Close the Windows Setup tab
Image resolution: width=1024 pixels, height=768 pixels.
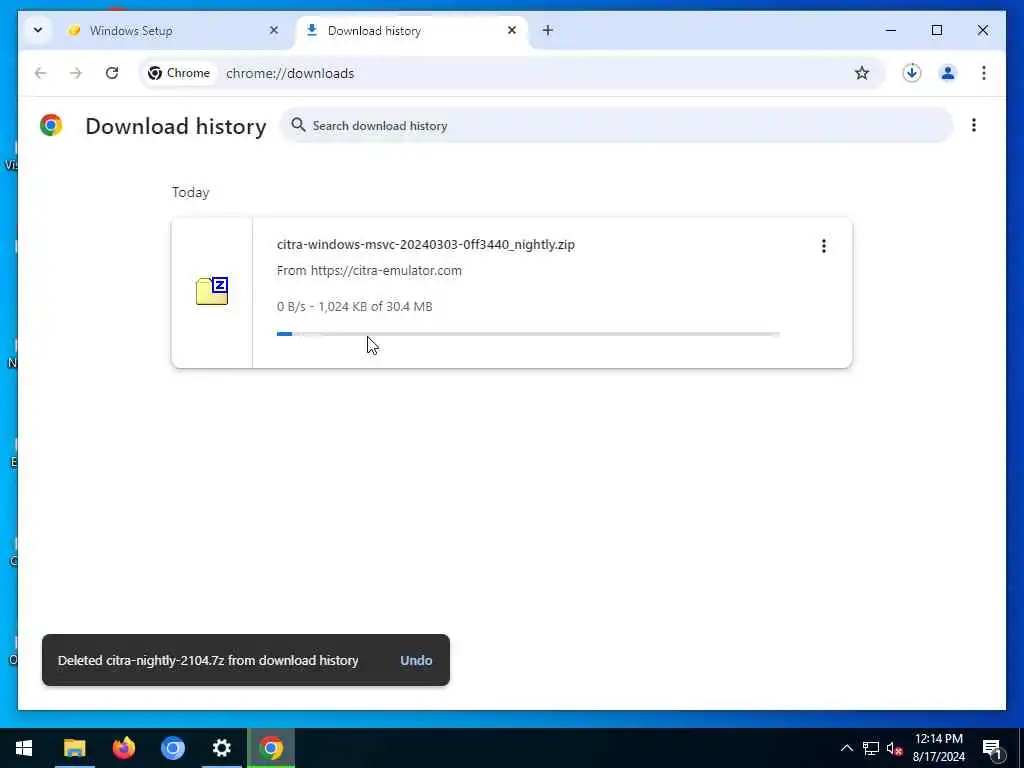click(274, 30)
